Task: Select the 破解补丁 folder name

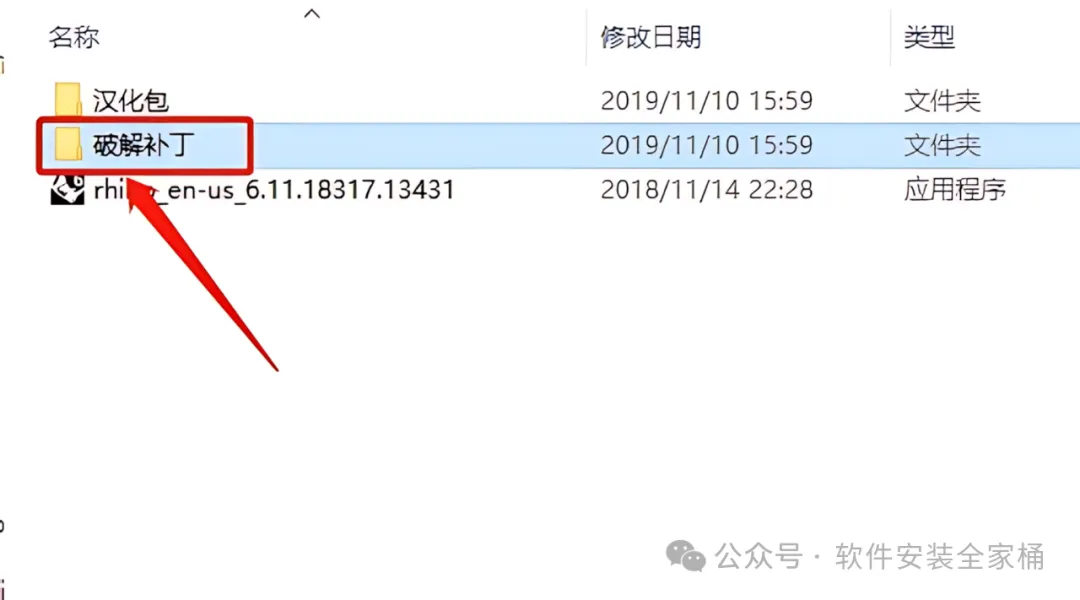Action: (143, 145)
